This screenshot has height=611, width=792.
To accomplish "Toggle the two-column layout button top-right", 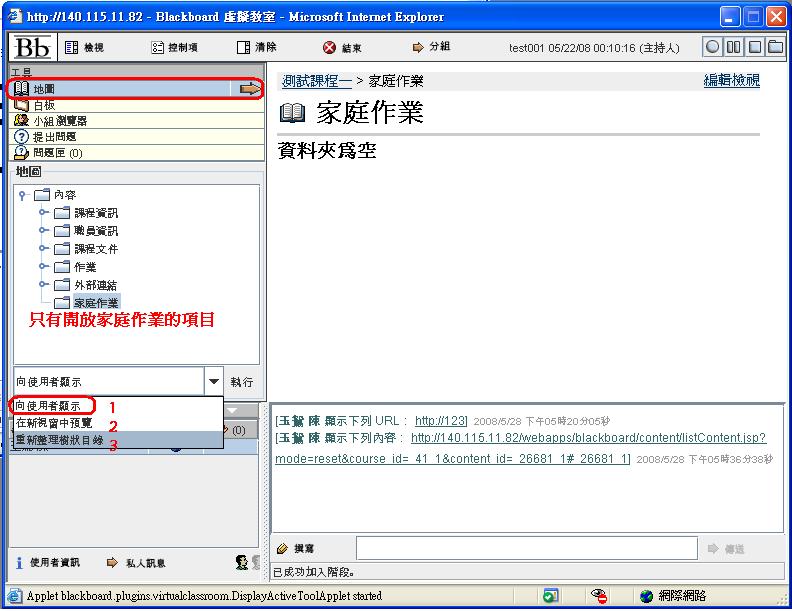I will pos(733,47).
